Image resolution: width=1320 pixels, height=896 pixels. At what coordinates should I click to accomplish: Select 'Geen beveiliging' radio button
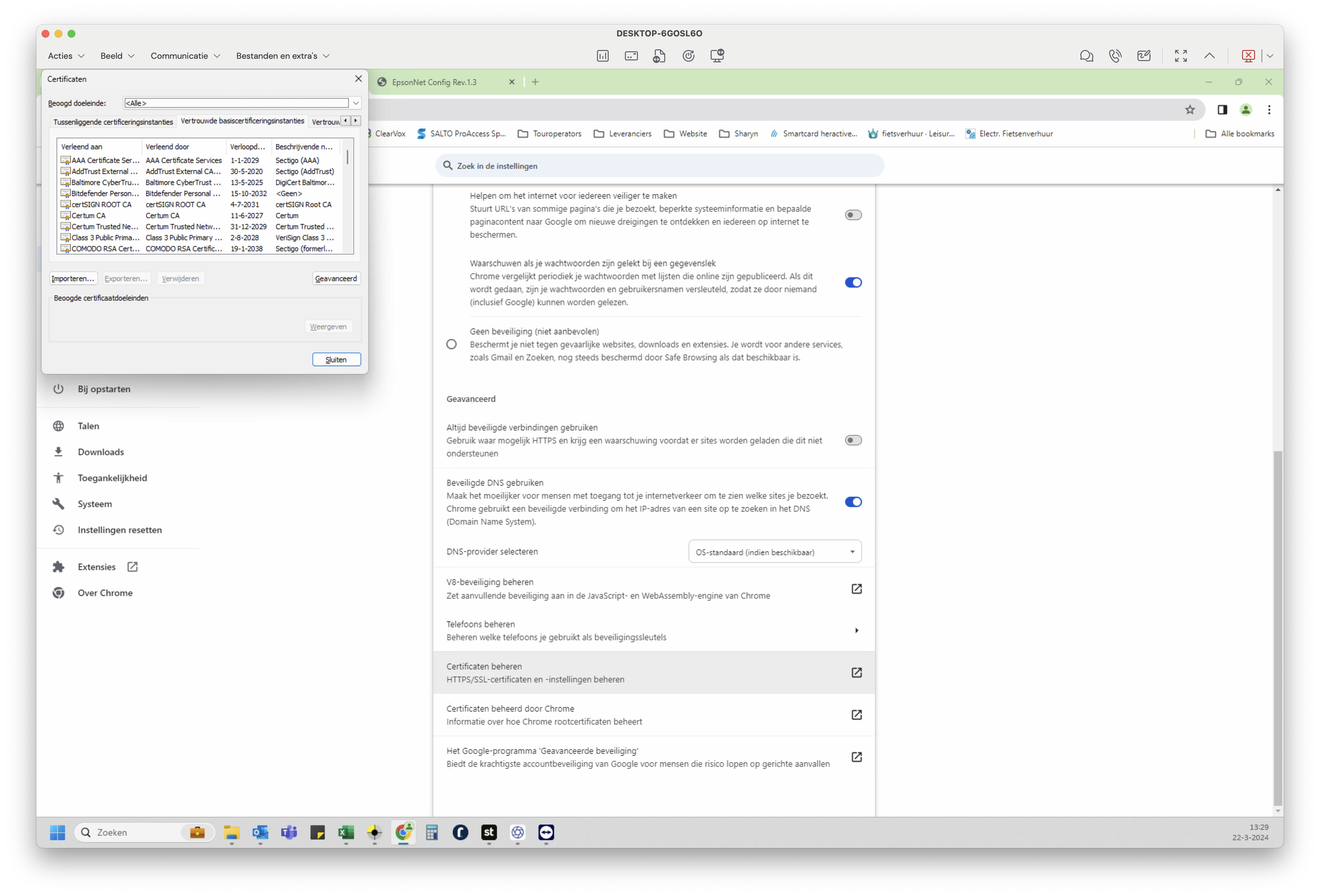click(x=451, y=344)
